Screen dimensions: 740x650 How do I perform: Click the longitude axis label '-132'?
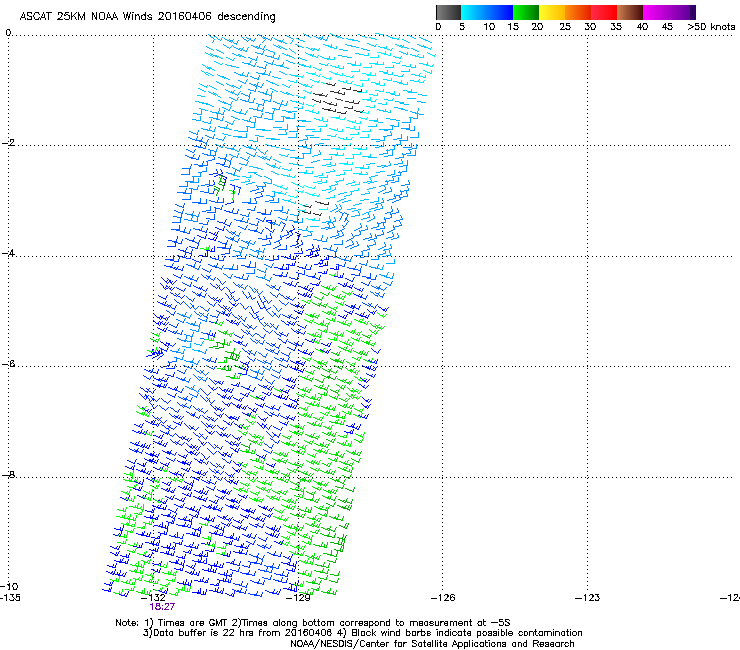pyautogui.click(x=153, y=598)
